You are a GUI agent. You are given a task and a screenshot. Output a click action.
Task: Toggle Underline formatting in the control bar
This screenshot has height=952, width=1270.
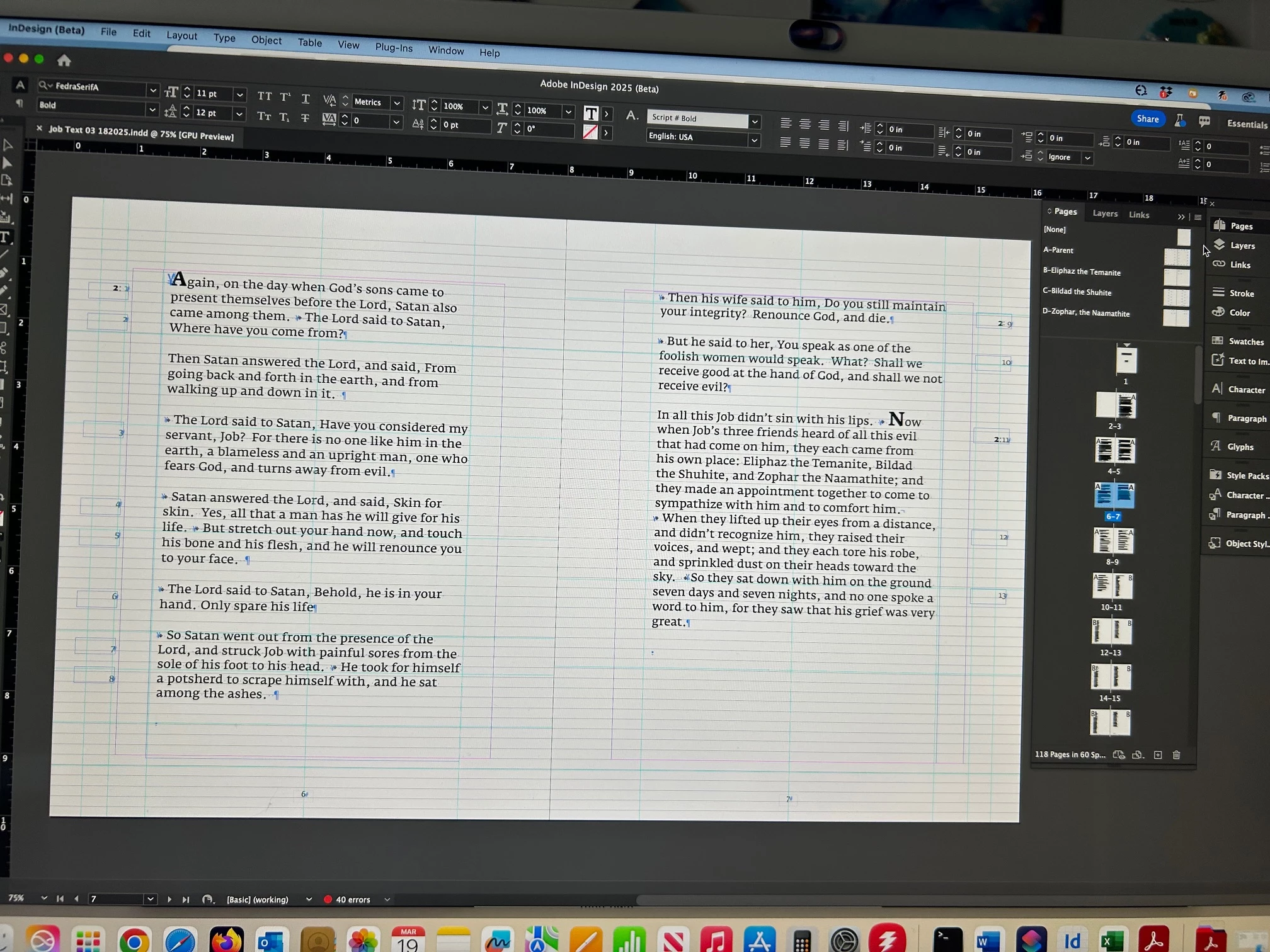(x=306, y=99)
